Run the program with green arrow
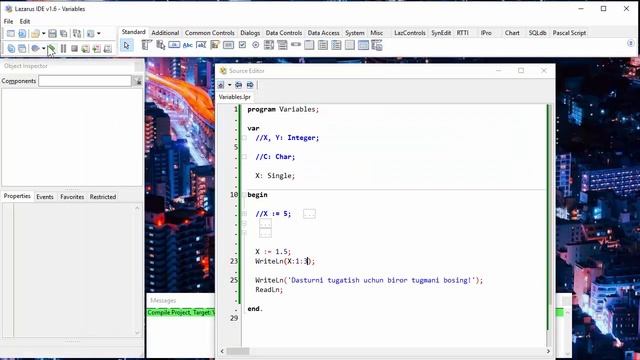Image resolution: width=640 pixels, height=360 pixels. [x=51, y=49]
